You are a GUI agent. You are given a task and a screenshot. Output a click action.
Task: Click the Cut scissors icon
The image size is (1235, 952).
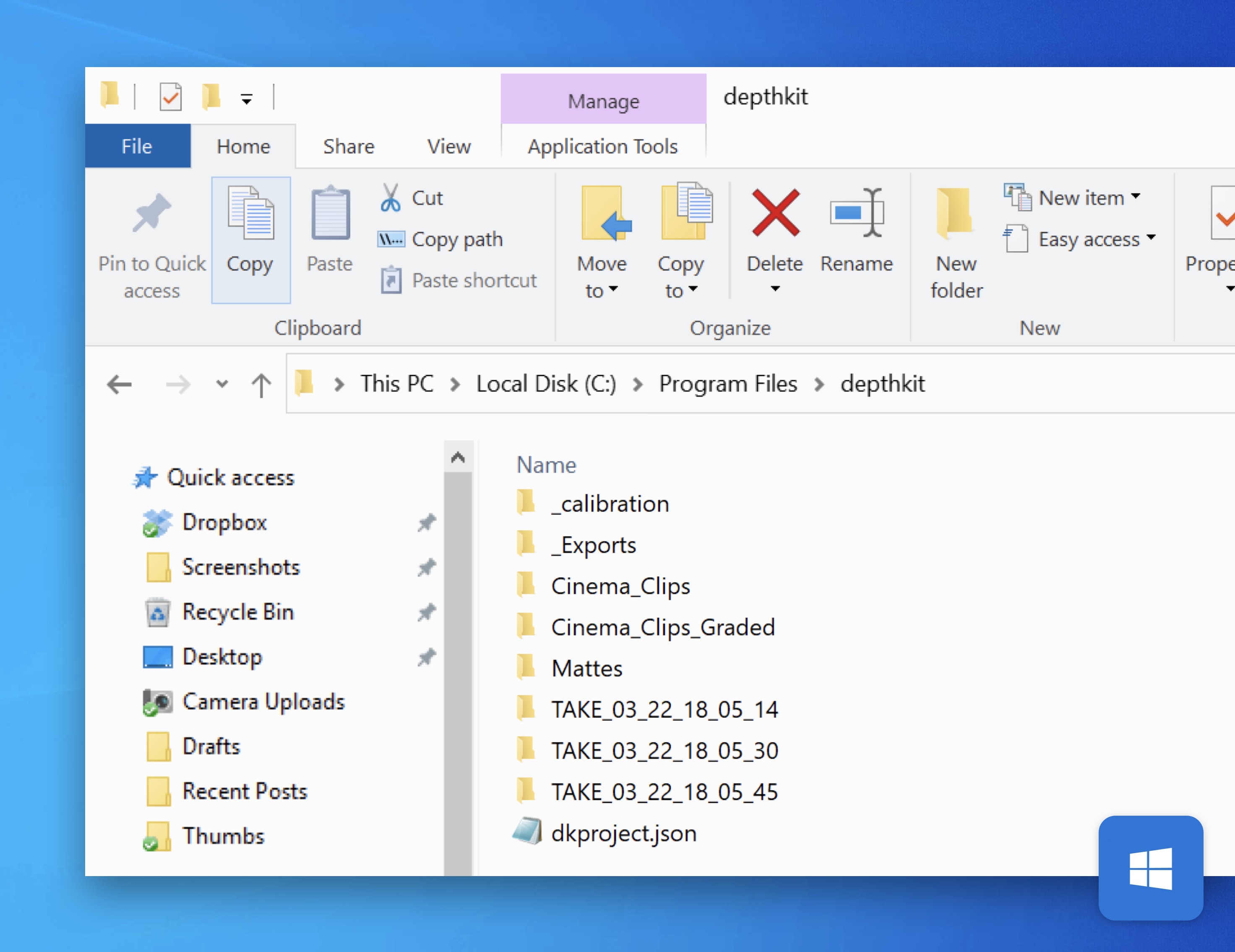coord(390,198)
